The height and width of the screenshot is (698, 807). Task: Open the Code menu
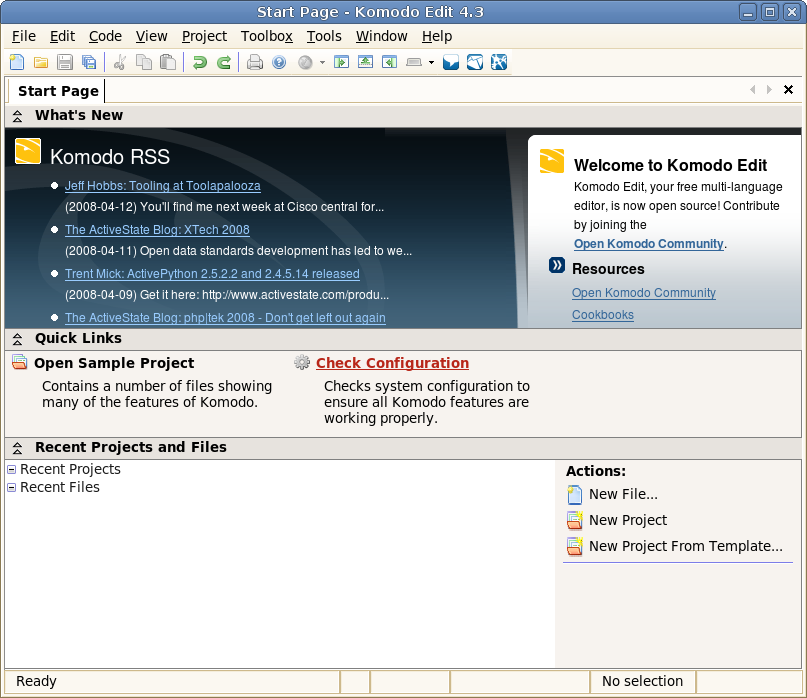pos(105,36)
